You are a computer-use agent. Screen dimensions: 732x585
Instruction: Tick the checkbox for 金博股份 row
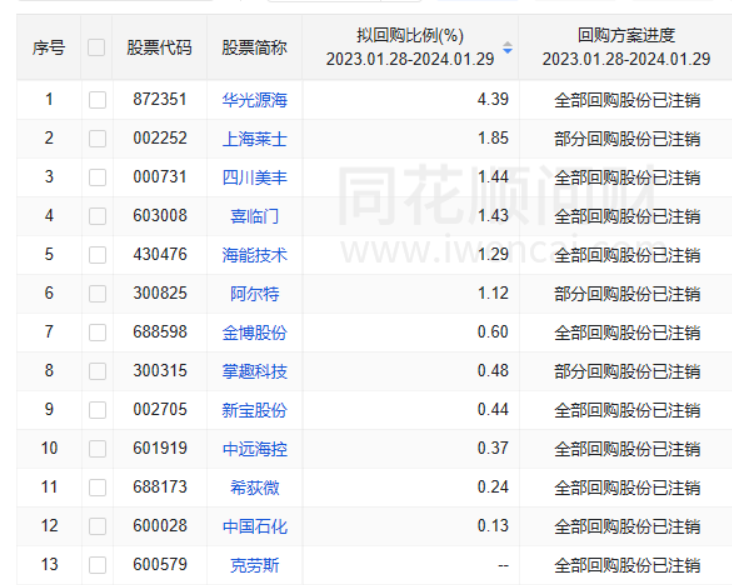pyautogui.click(x=97, y=332)
